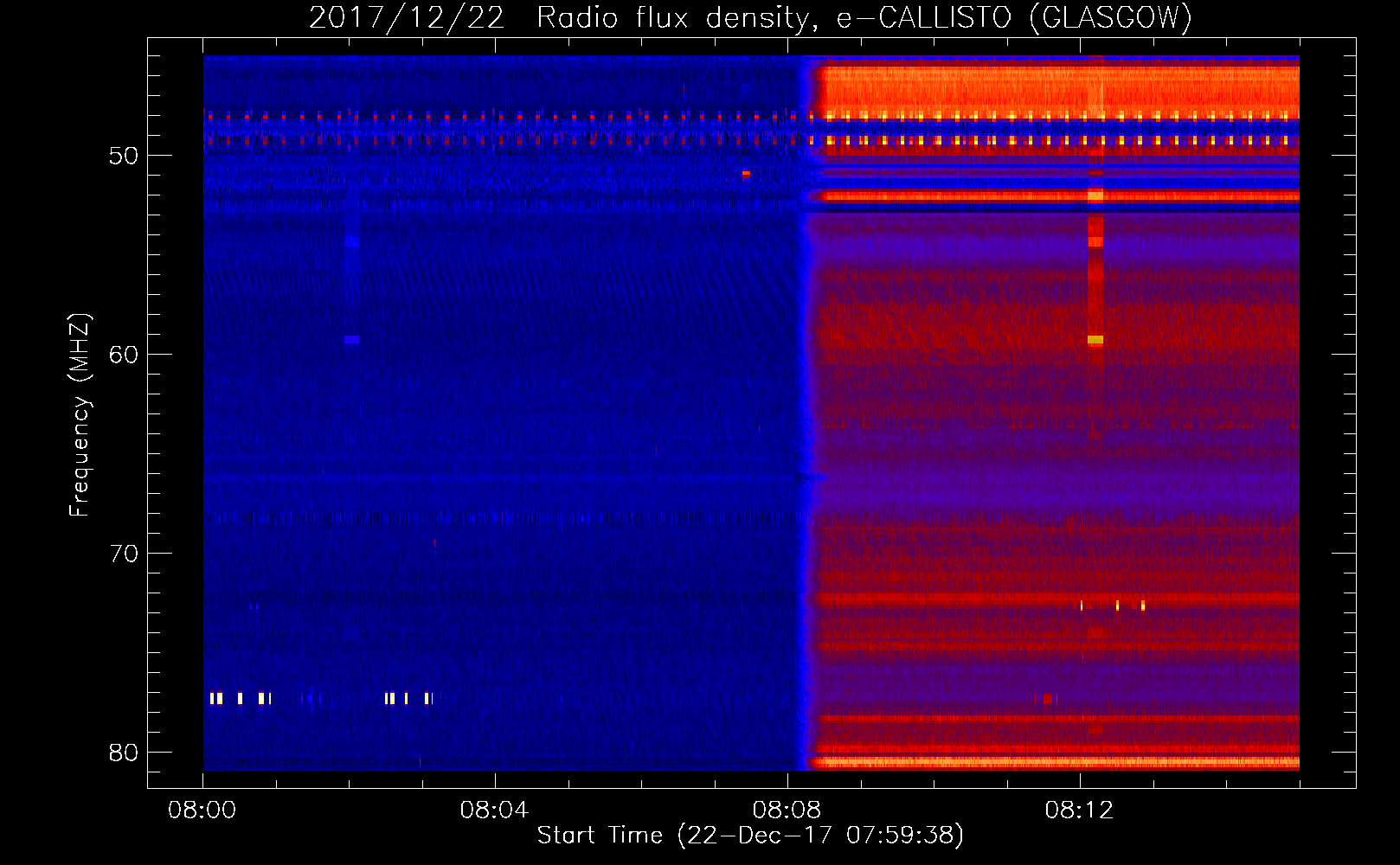Image resolution: width=1400 pixels, height=865 pixels.
Task: Click the '70' frequency tick label
Action: tap(124, 554)
